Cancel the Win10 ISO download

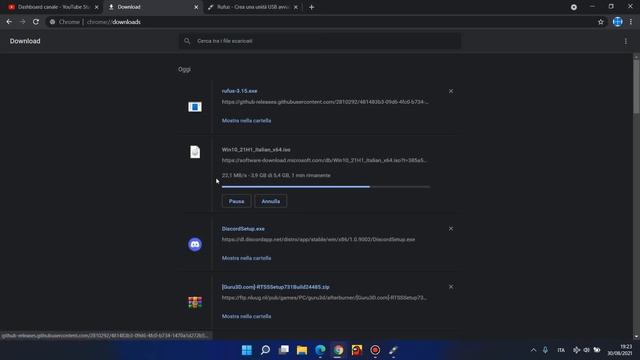coord(271,201)
